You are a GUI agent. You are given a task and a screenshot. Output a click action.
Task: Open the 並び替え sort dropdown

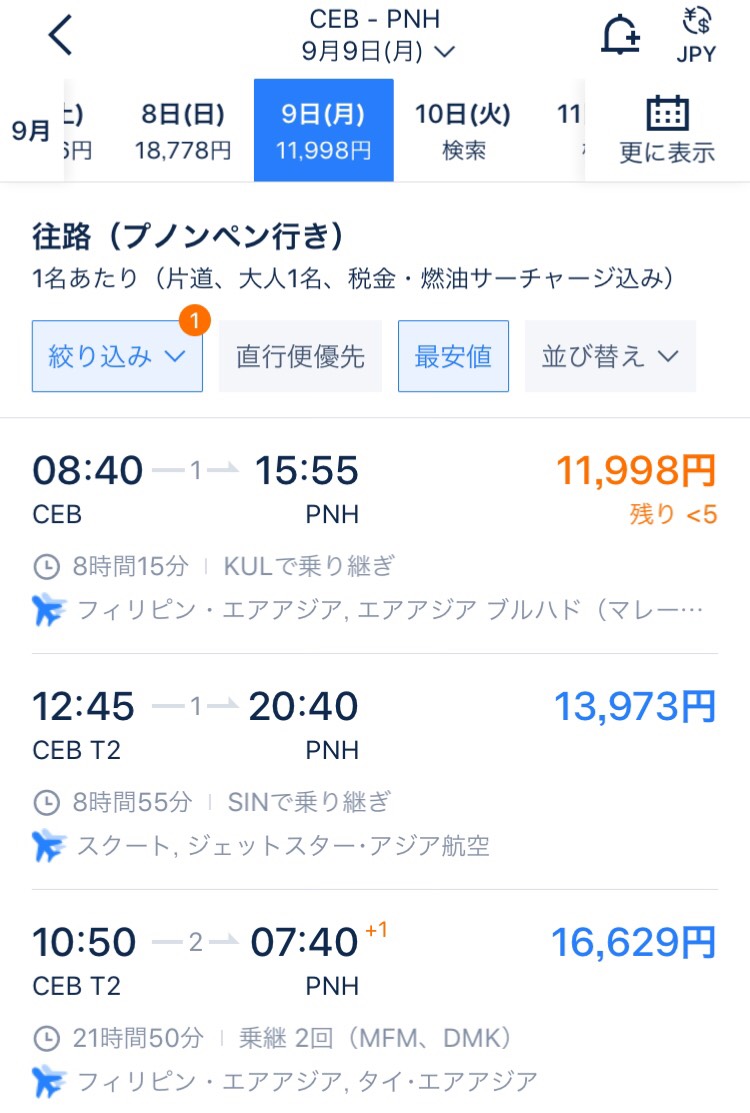pyautogui.click(x=610, y=356)
